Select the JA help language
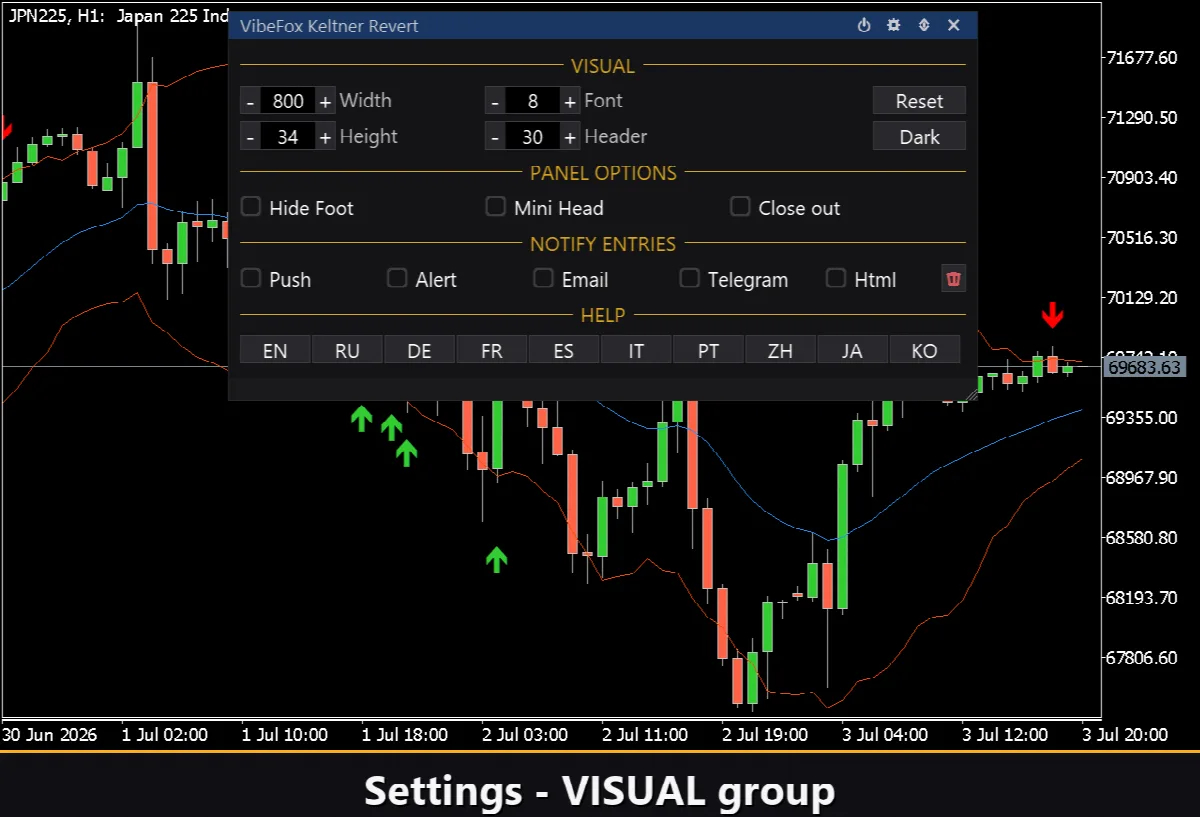 click(852, 350)
